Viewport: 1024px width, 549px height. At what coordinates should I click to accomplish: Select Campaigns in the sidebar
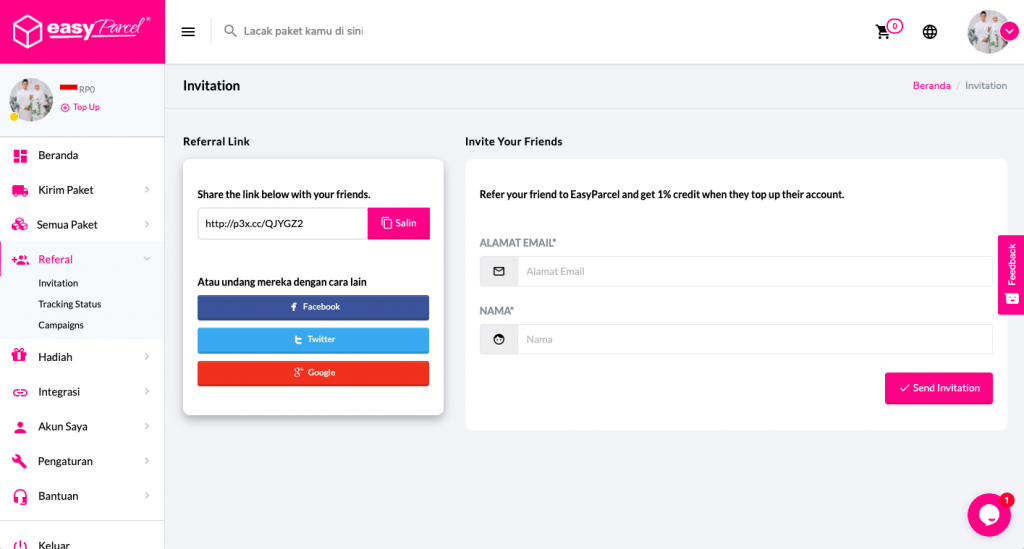(61, 325)
